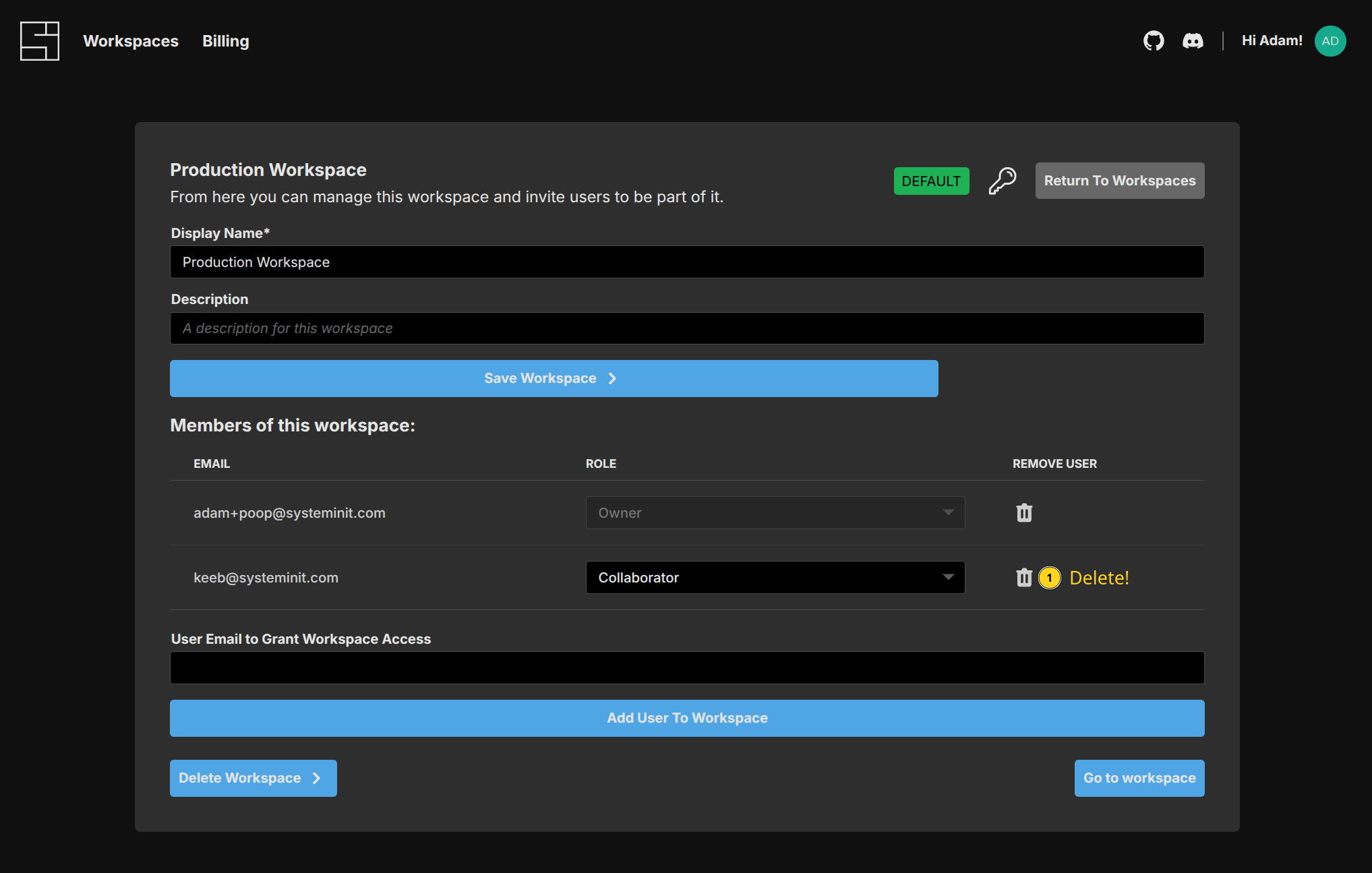This screenshot has height=873, width=1372.
Task: Open the Discord icon link
Action: pos(1193,41)
